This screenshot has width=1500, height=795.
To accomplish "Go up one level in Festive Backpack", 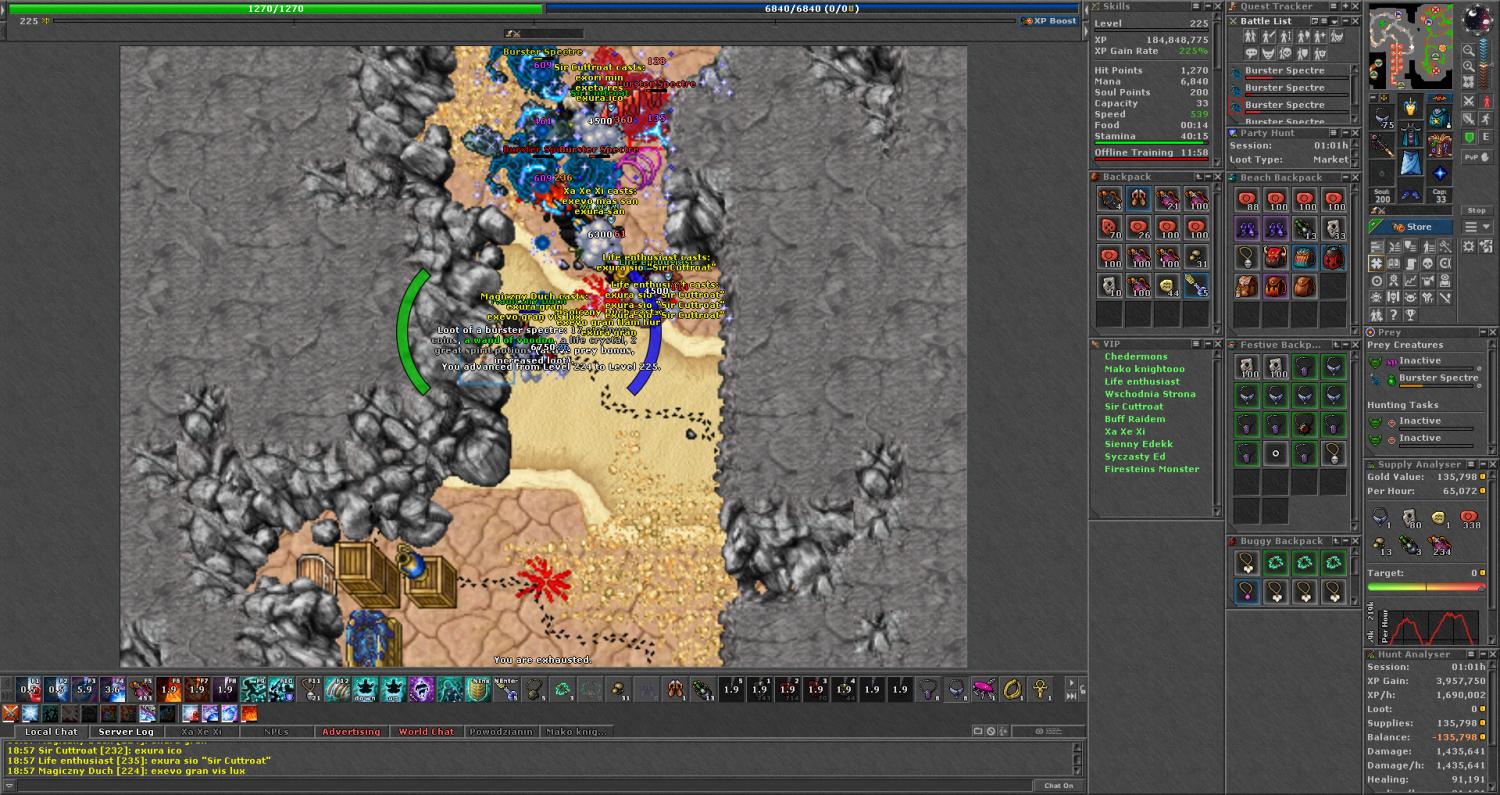I will click(1336, 344).
